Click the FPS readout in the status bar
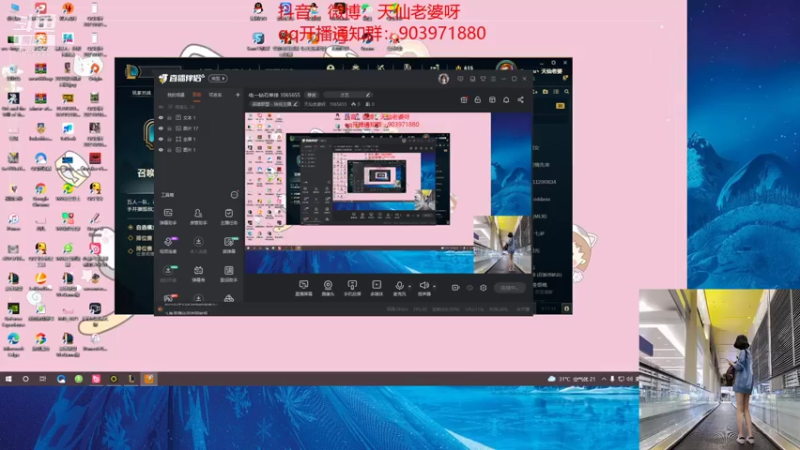 pos(420,309)
